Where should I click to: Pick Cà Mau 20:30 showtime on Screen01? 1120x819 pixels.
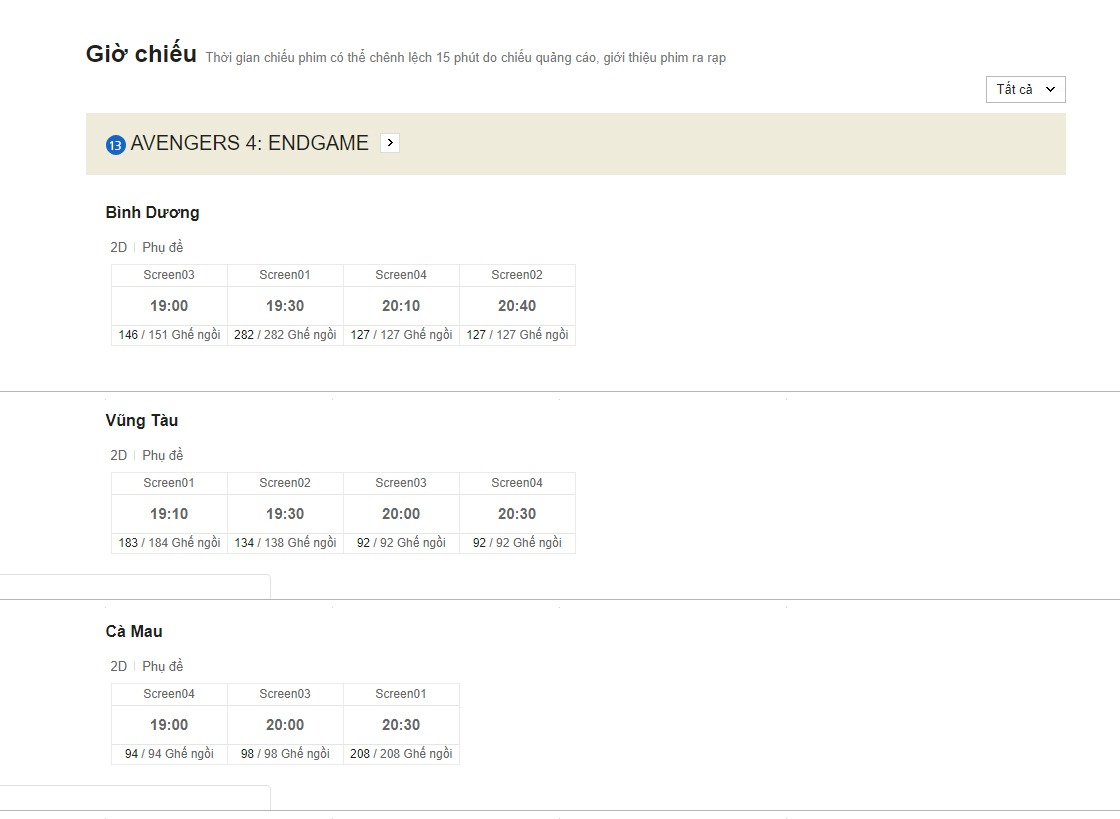(401, 725)
